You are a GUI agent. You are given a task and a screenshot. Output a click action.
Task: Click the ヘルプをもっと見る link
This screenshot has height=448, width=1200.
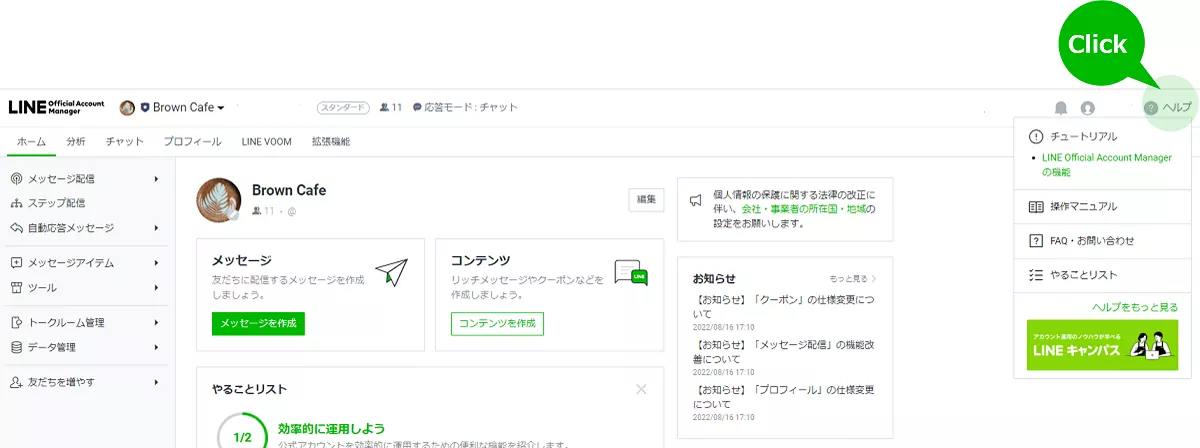(1134, 307)
